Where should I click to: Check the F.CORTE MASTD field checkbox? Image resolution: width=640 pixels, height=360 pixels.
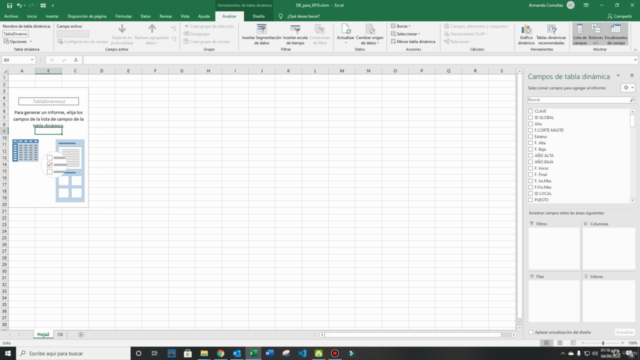(530, 130)
